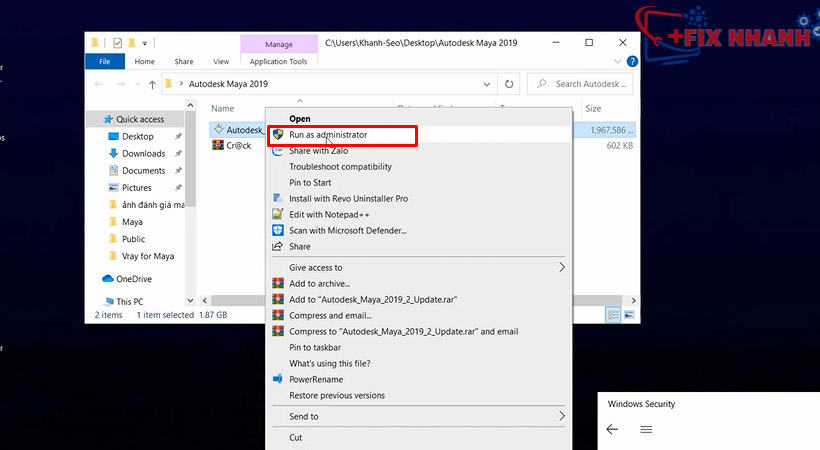820x450 pixels.
Task: Select Run as administrator
Action: pos(327,134)
